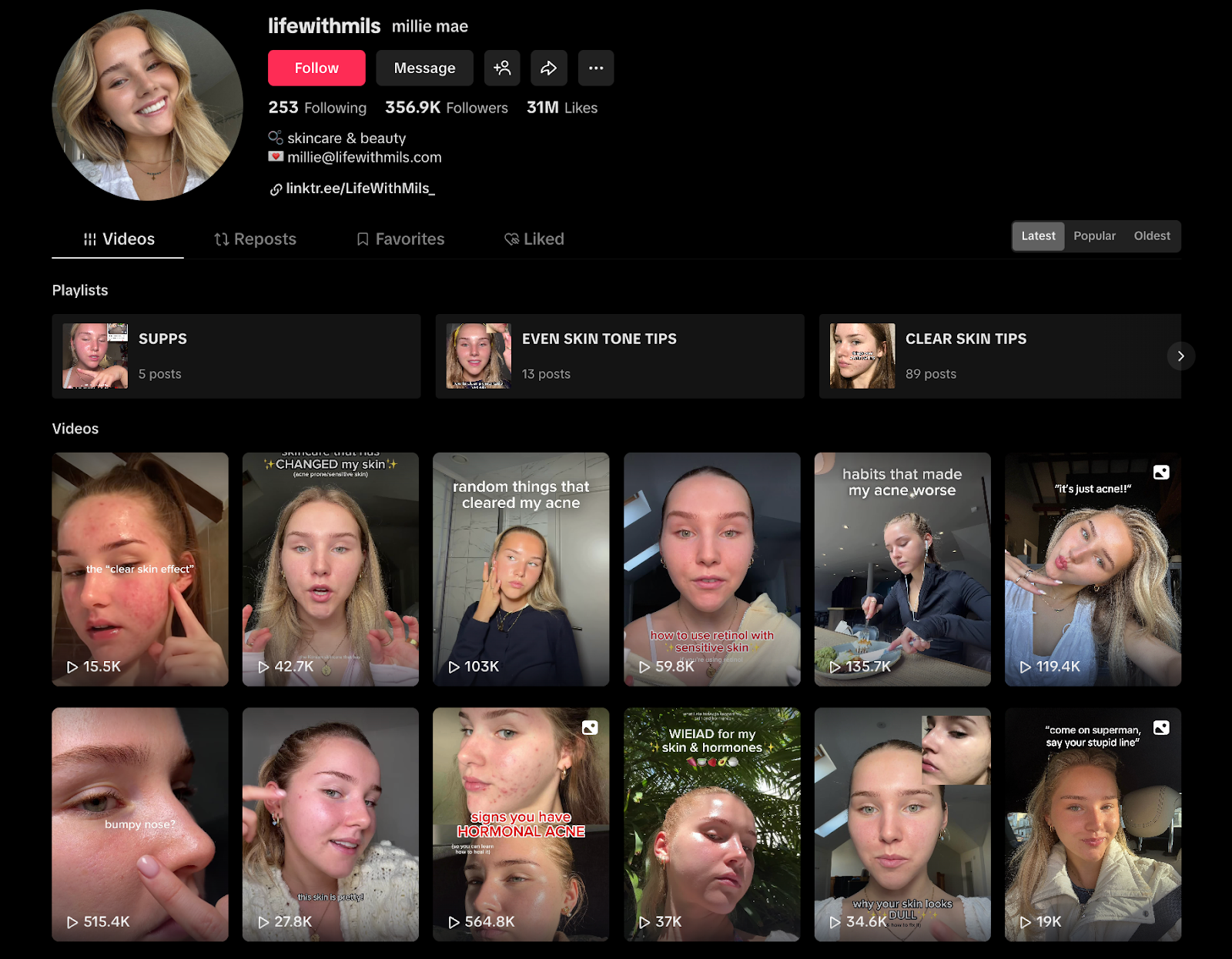Sort videos by Latest
The width and height of the screenshot is (1232, 959).
pyautogui.click(x=1038, y=236)
